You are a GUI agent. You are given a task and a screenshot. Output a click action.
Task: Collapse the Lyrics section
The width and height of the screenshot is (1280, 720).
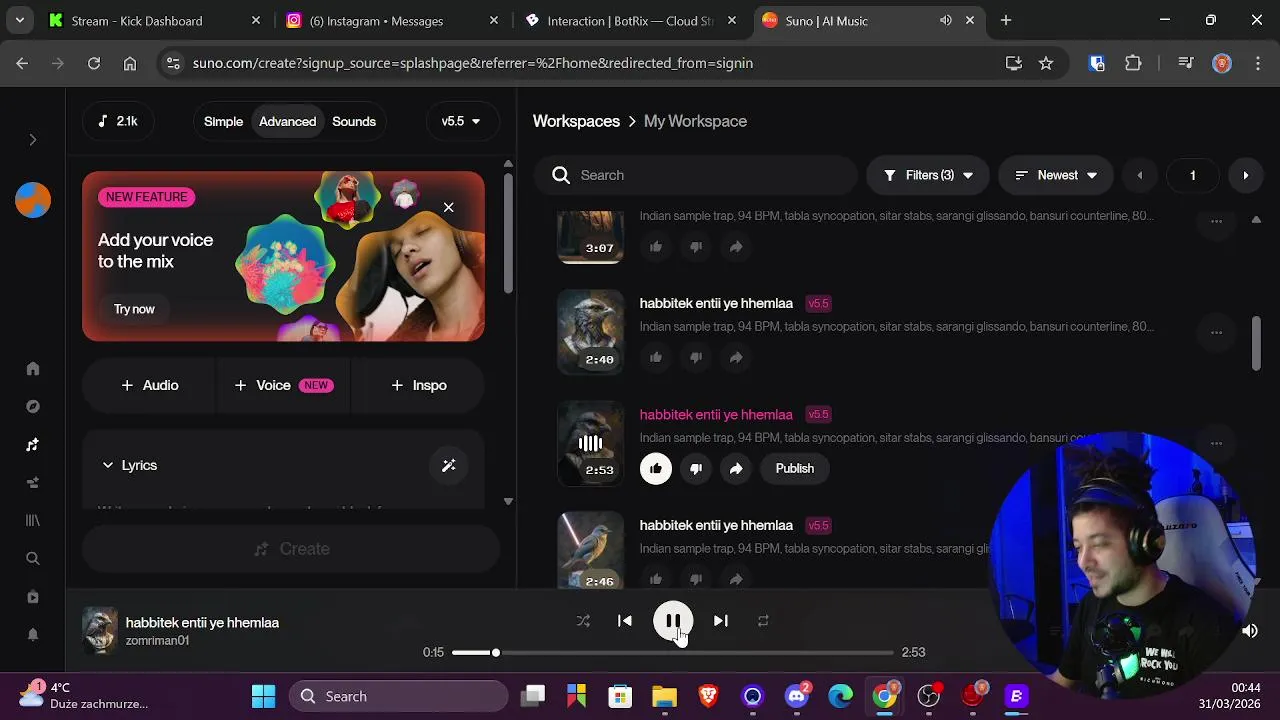point(129,465)
